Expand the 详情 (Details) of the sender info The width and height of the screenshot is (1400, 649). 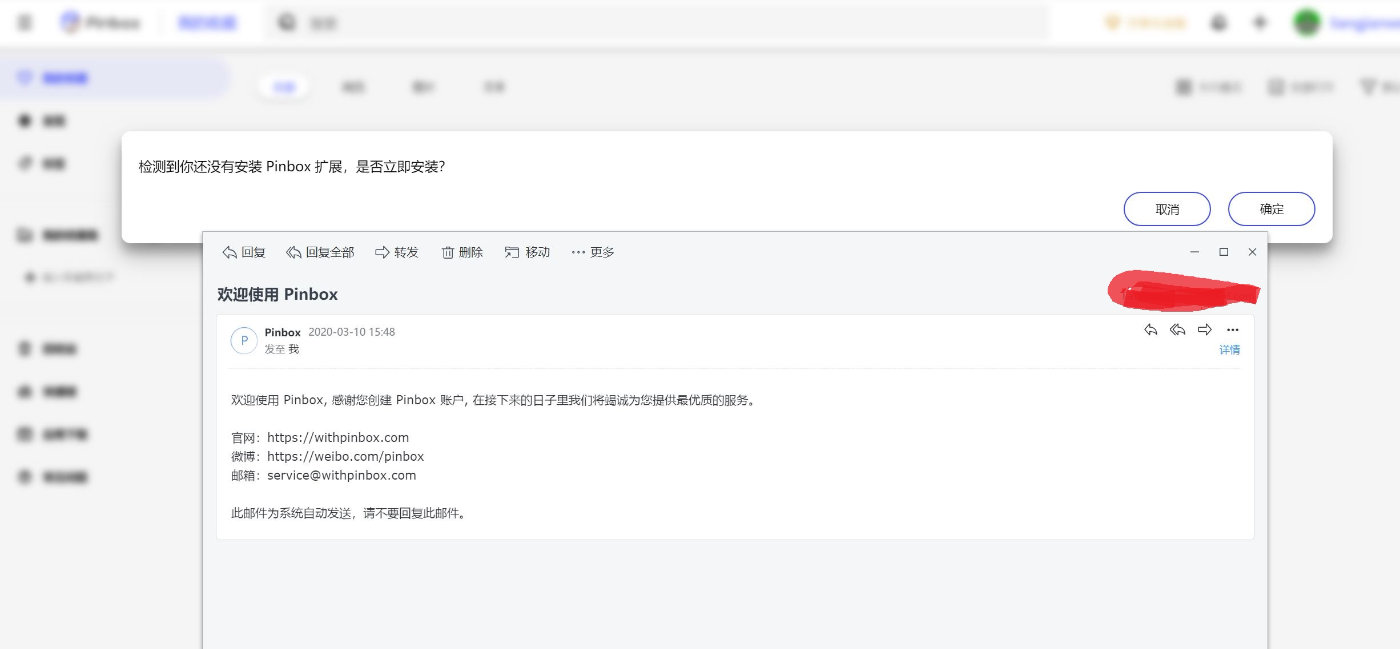1229,349
